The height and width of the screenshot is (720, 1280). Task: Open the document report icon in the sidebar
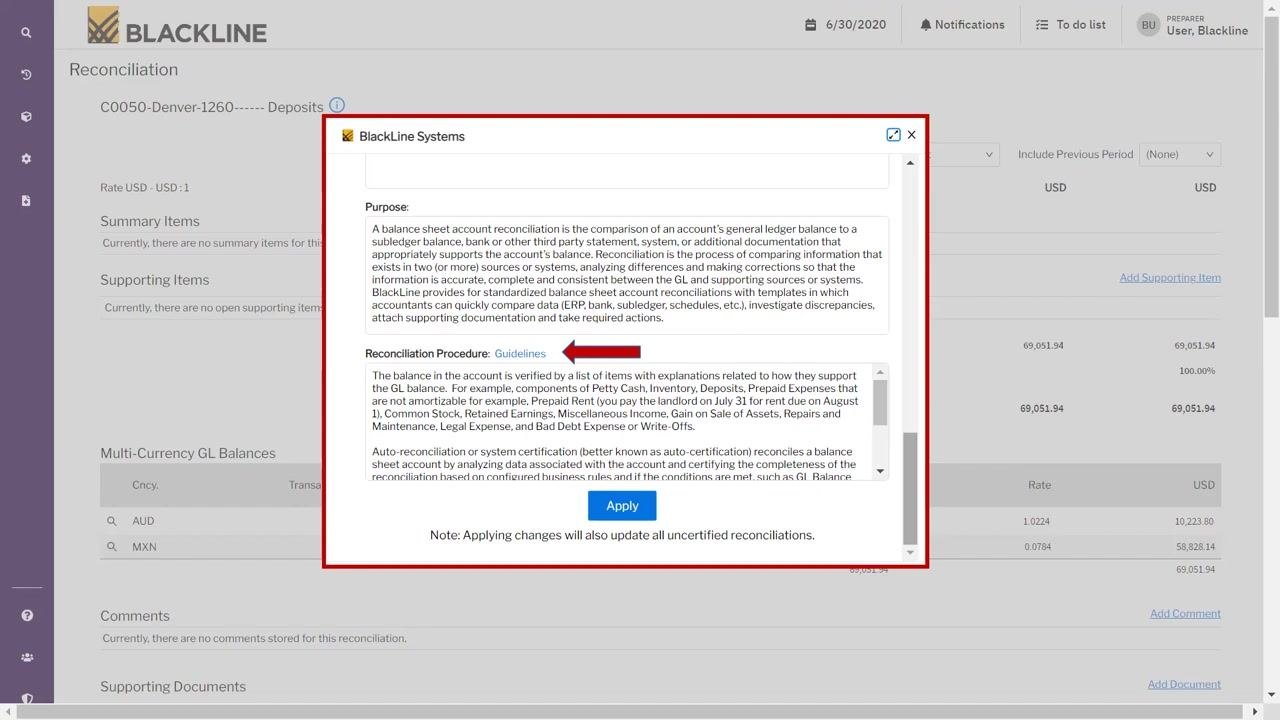tap(26, 201)
